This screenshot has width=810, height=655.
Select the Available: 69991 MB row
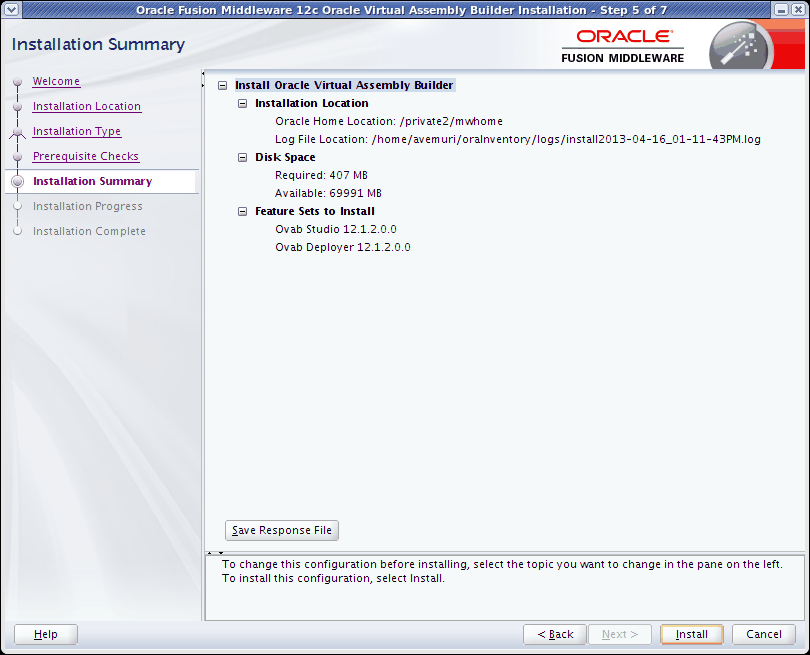[329, 194]
